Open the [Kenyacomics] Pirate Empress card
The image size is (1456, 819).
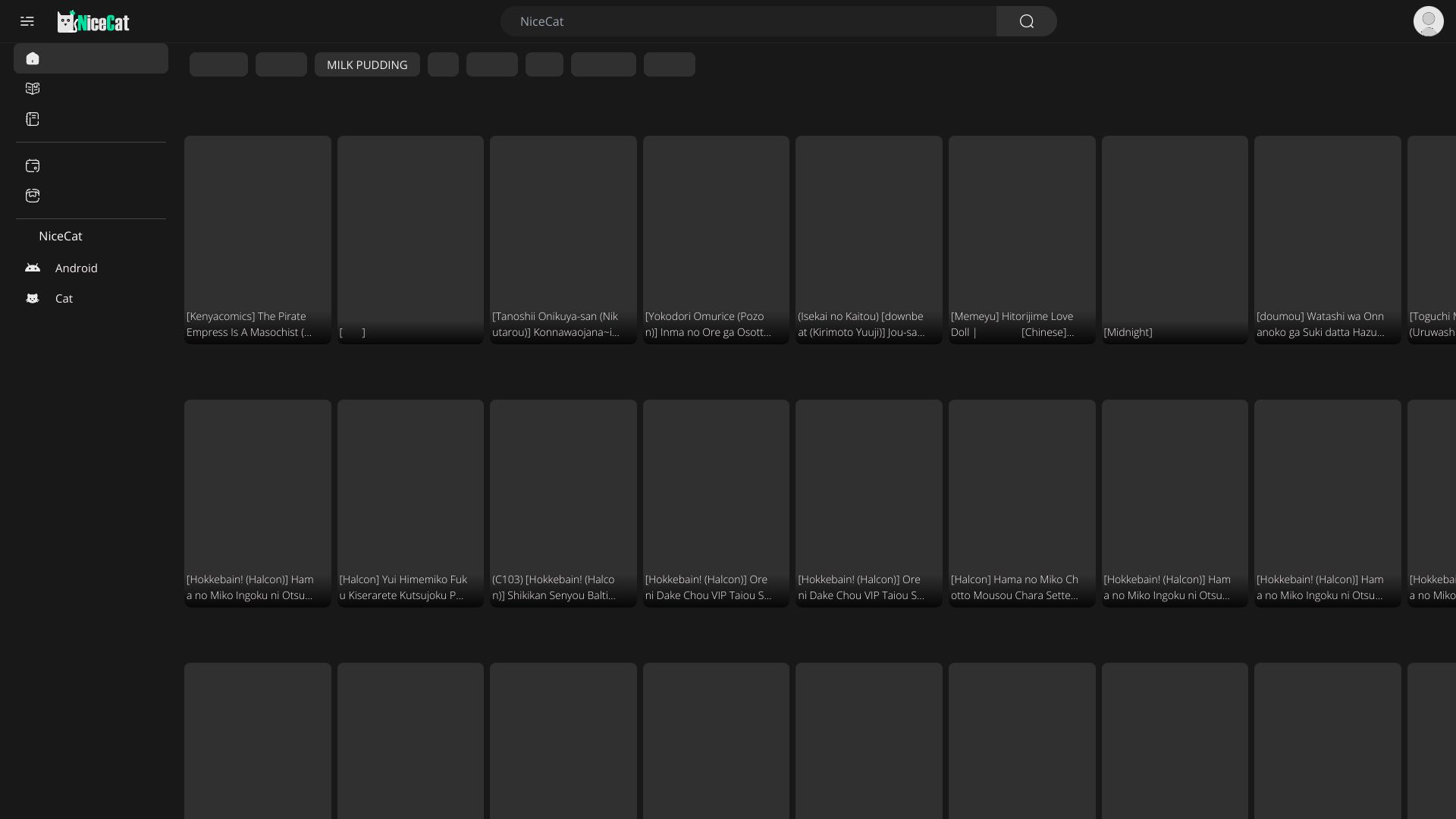pyautogui.click(x=258, y=240)
